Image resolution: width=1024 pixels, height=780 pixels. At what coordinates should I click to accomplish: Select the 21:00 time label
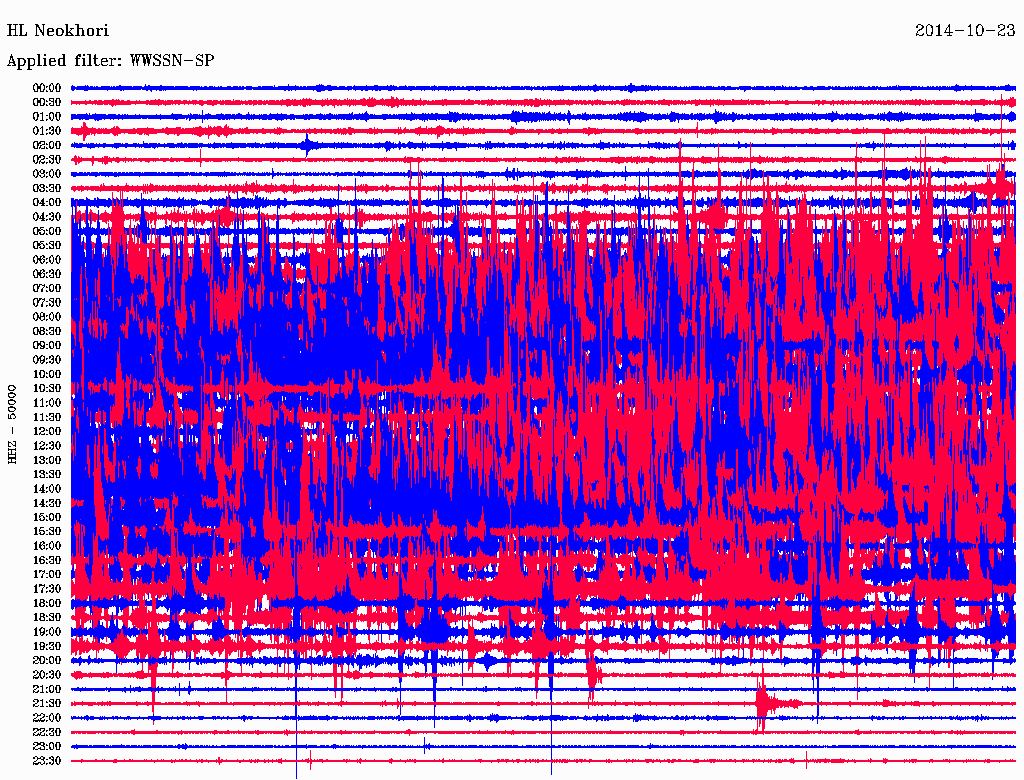click(x=46, y=689)
